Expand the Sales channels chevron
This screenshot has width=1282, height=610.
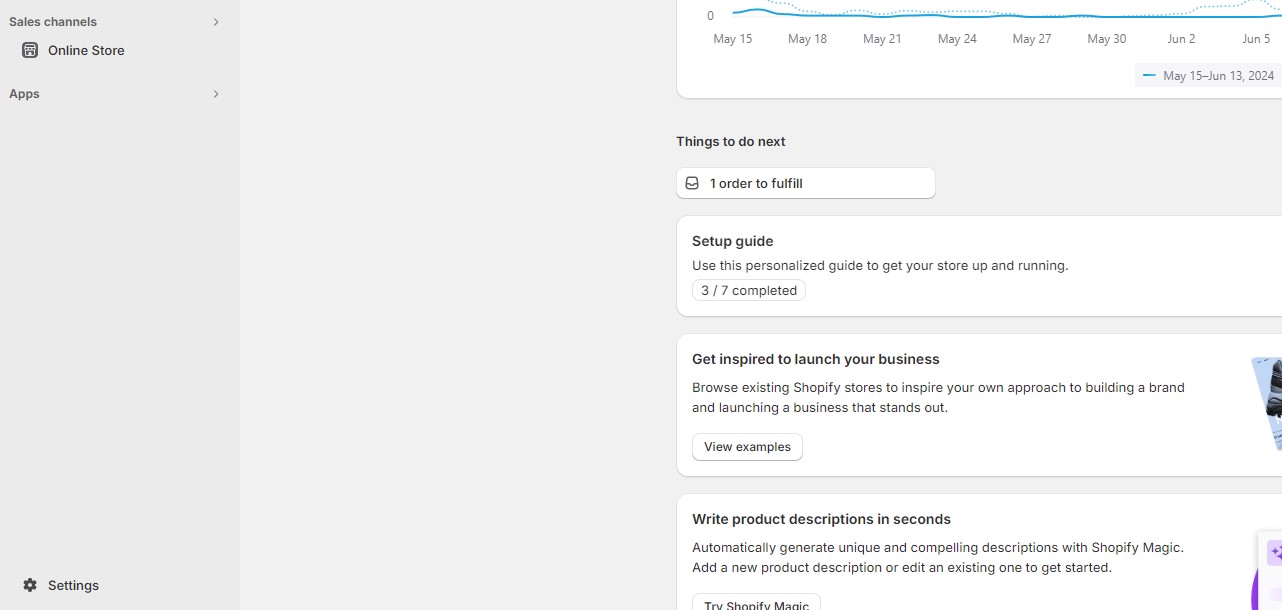coord(216,22)
